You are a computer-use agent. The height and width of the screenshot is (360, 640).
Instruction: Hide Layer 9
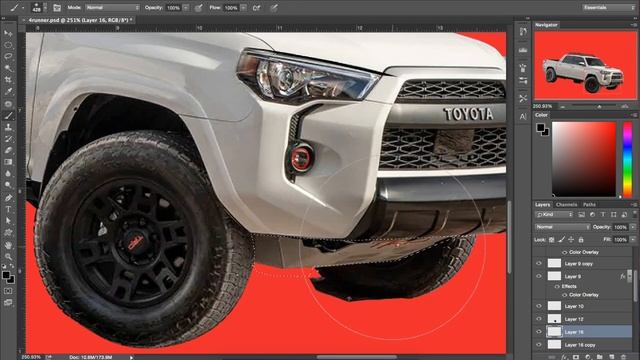click(x=539, y=276)
